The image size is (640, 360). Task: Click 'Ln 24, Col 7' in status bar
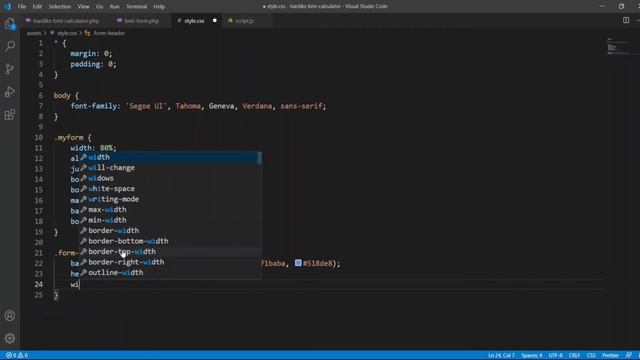[501, 356]
